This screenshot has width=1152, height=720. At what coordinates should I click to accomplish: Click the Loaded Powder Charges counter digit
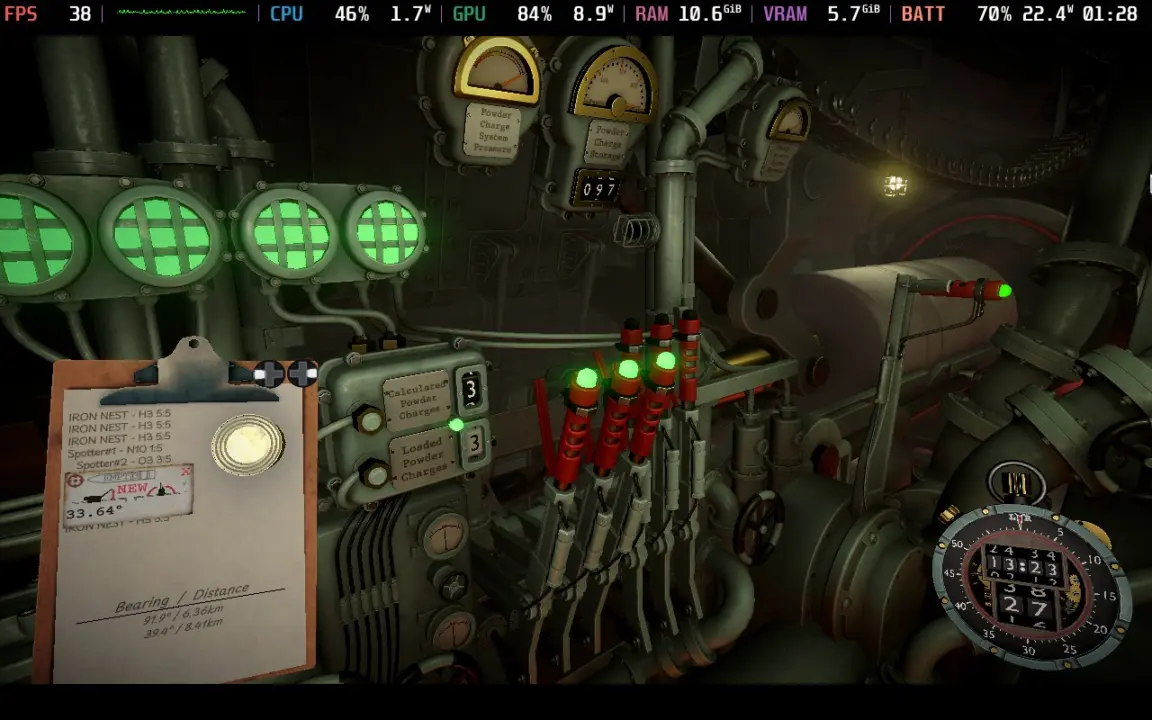pos(475,443)
